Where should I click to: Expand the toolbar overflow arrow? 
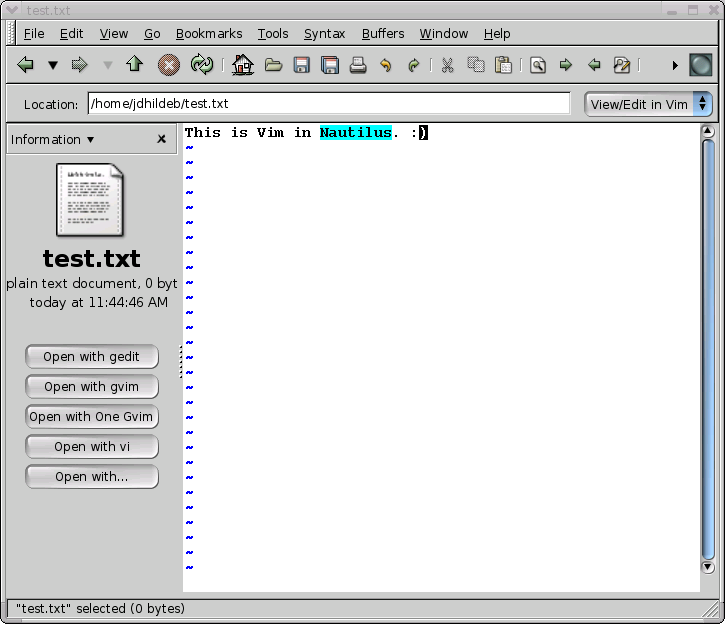pos(675,66)
